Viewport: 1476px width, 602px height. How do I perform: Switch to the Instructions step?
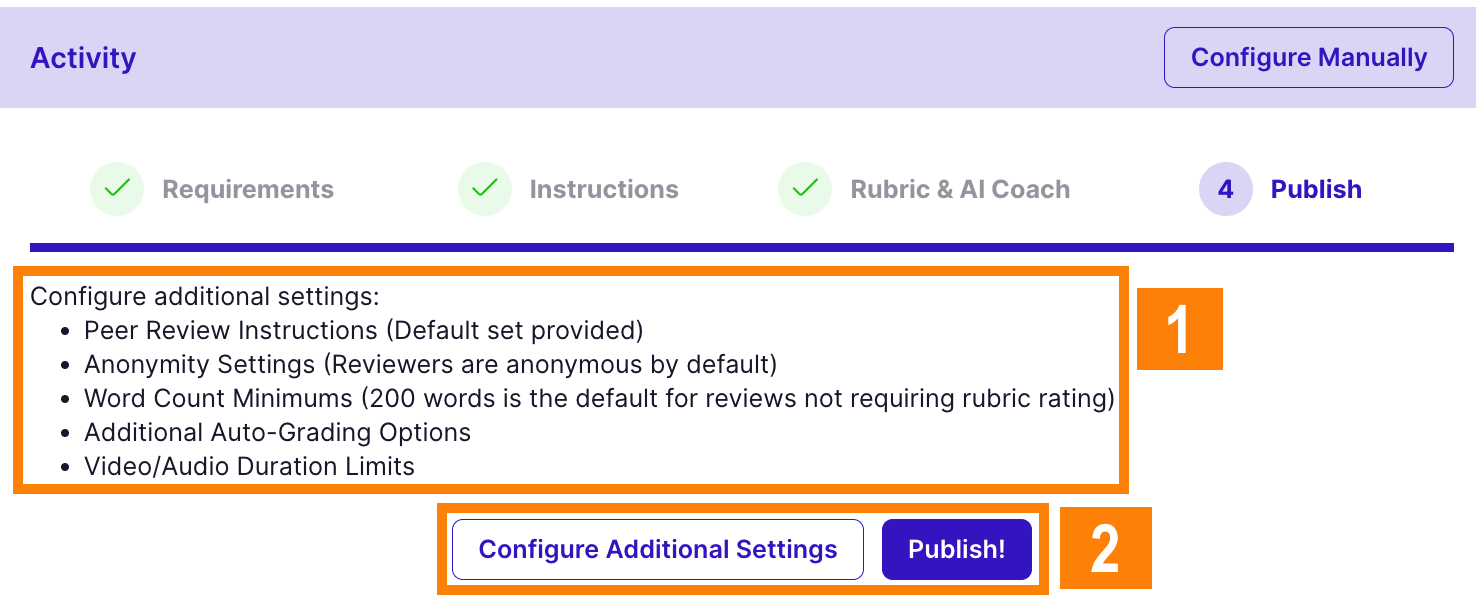[603, 189]
